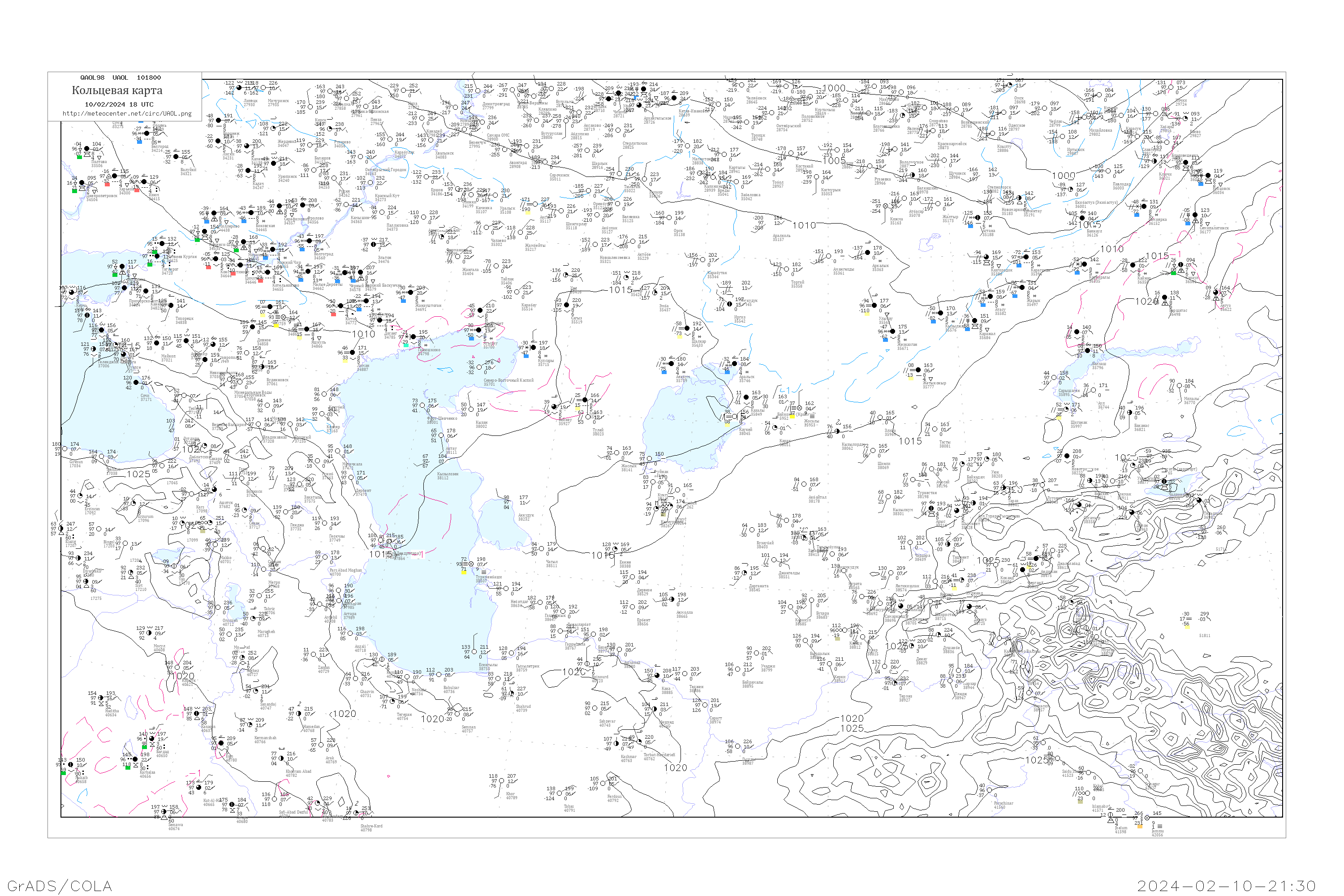The image size is (1344, 896).
Task: Click the red square under Харьков station
Action: click(x=107, y=184)
